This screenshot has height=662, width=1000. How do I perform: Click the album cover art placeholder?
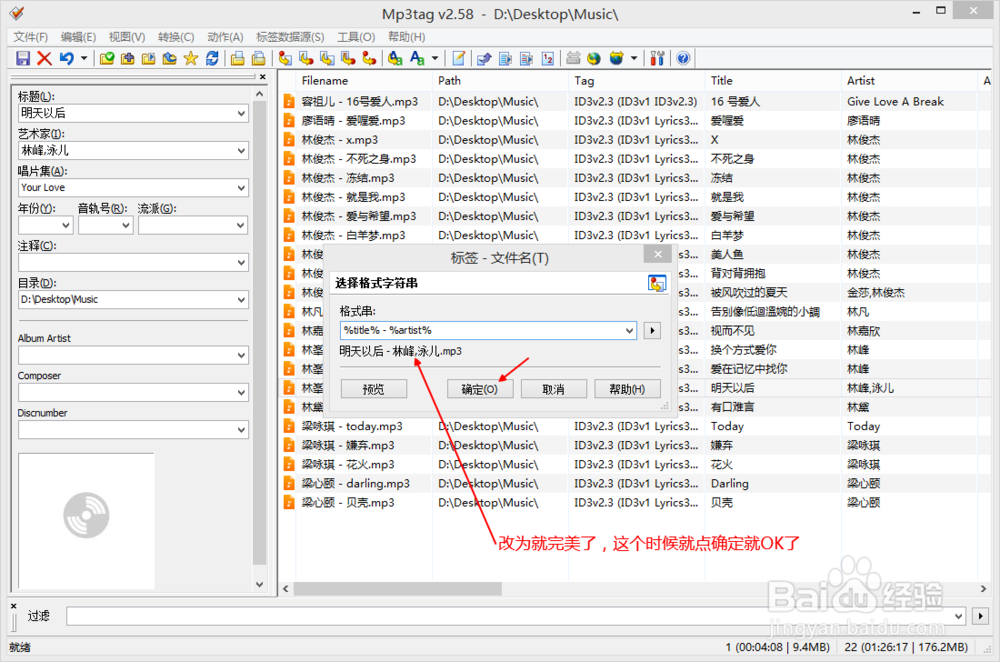click(86, 520)
